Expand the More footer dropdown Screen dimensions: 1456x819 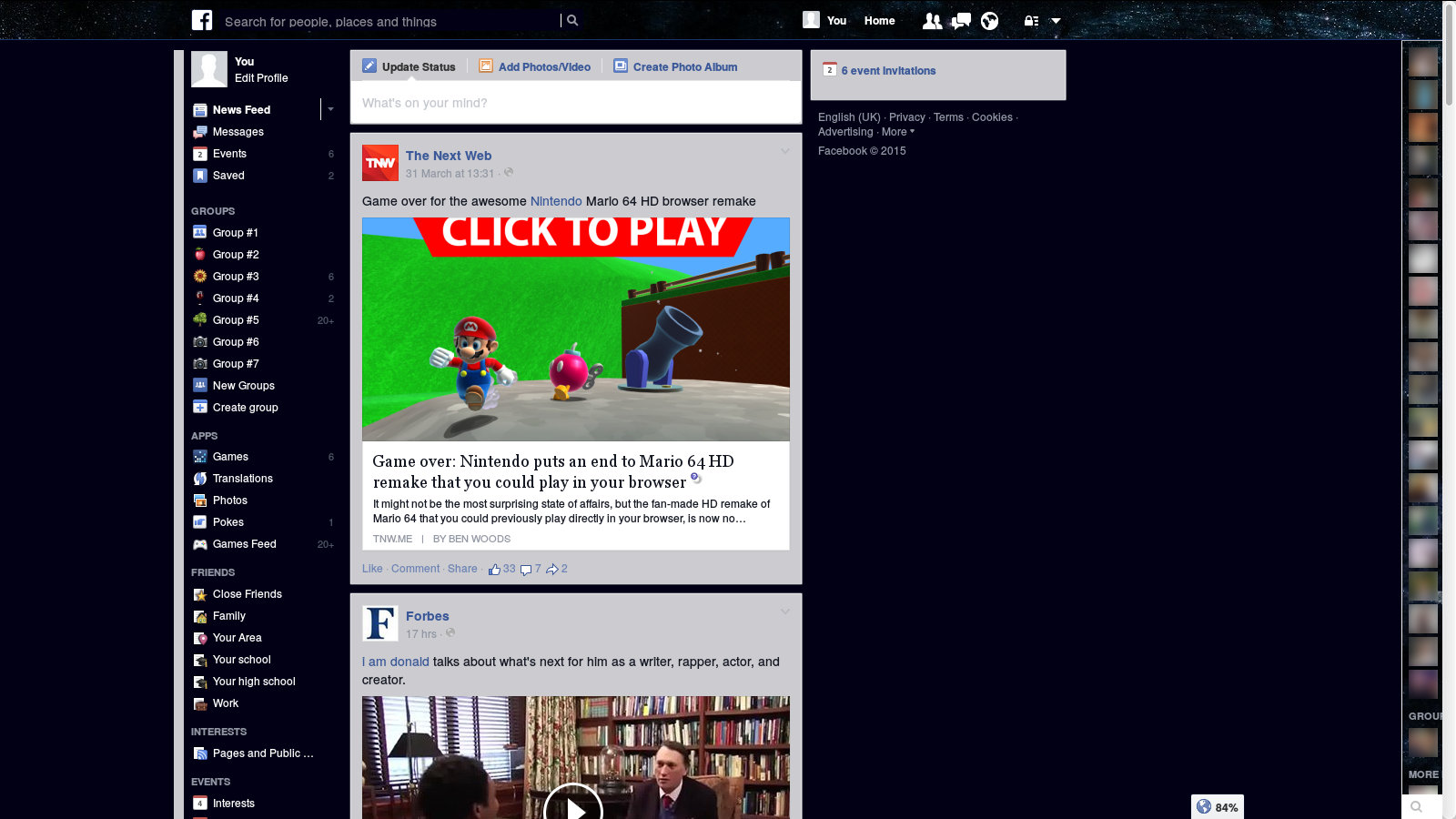pyautogui.click(x=897, y=132)
